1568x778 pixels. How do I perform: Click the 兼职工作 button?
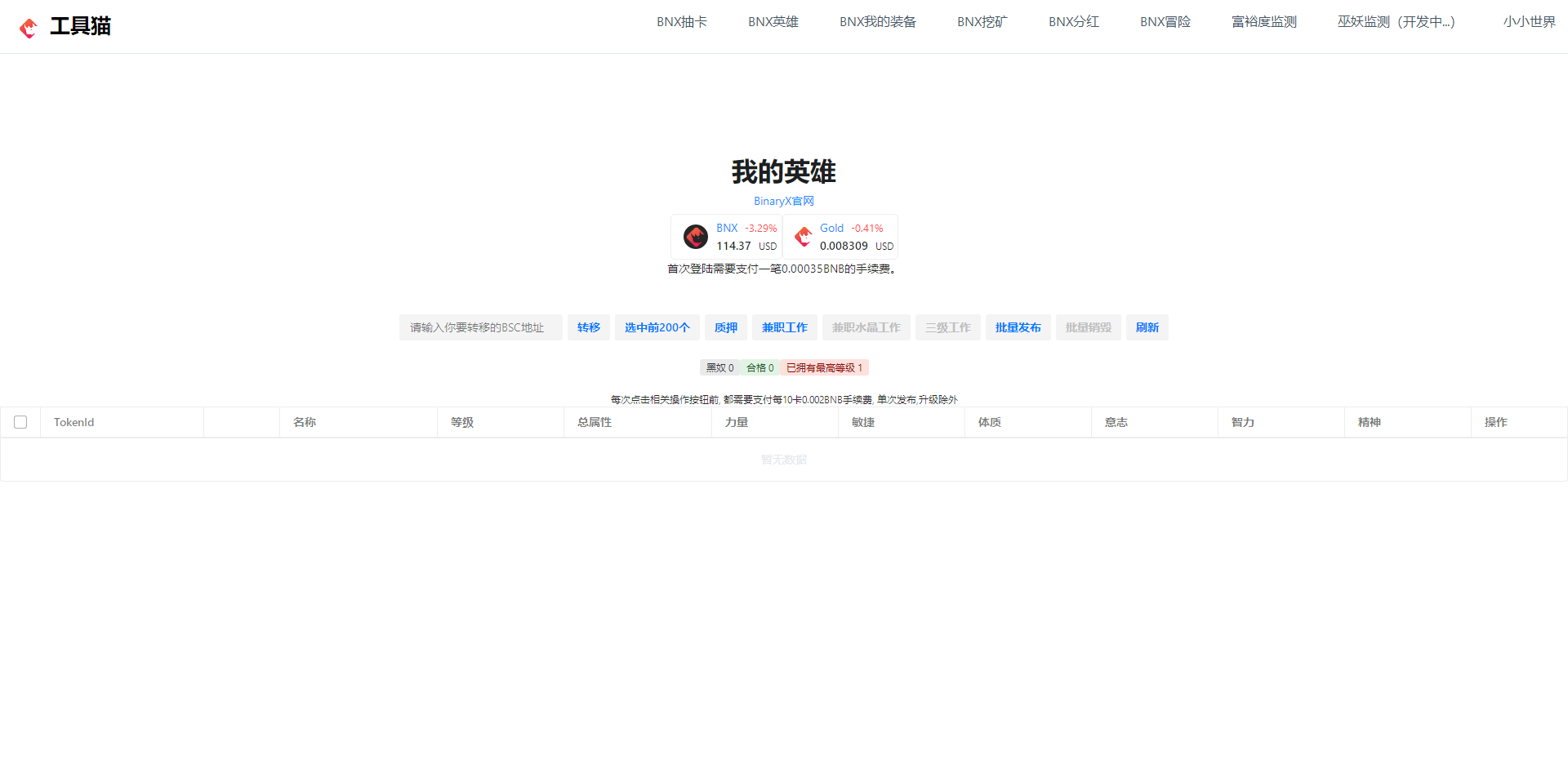[x=785, y=327]
